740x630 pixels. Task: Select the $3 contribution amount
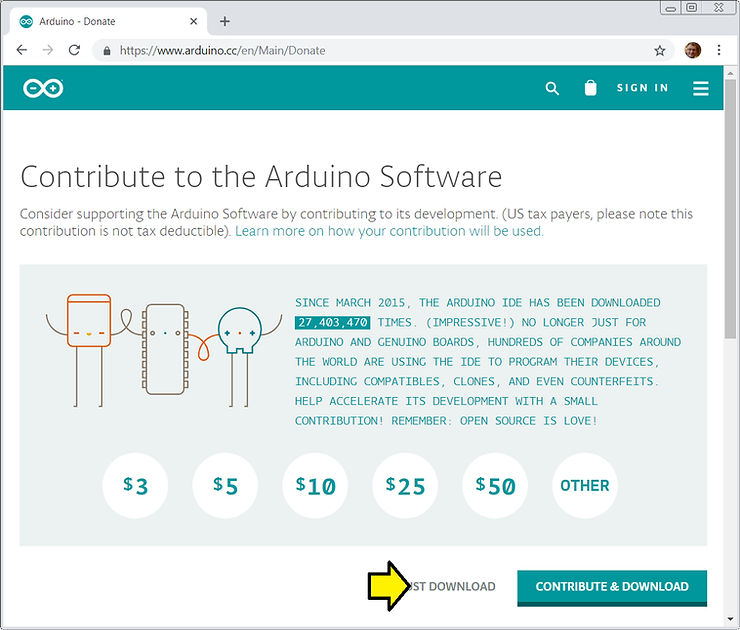(x=135, y=486)
